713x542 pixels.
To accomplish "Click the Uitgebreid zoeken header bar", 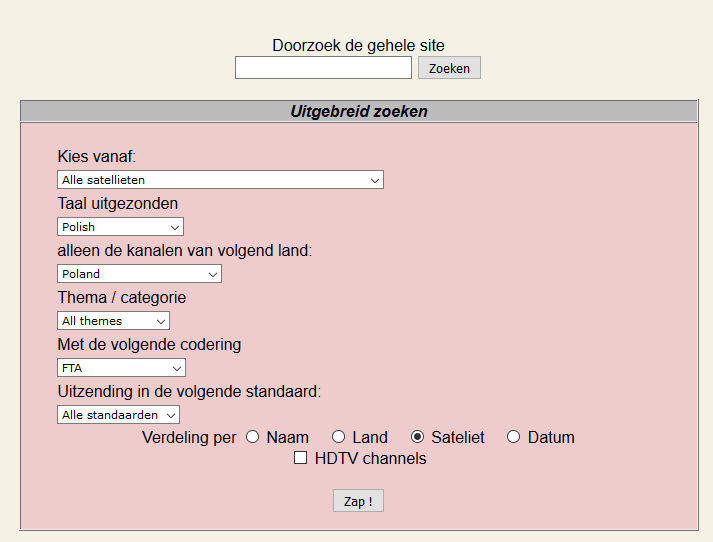I will 359,111.
